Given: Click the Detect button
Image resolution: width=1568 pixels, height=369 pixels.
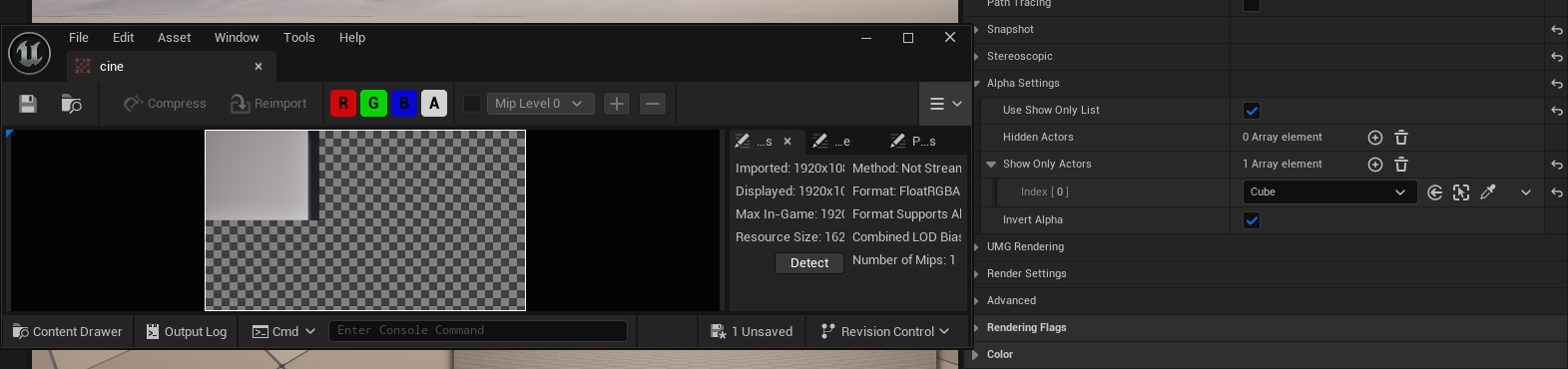Looking at the screenshot, I should tap(809, 263).
